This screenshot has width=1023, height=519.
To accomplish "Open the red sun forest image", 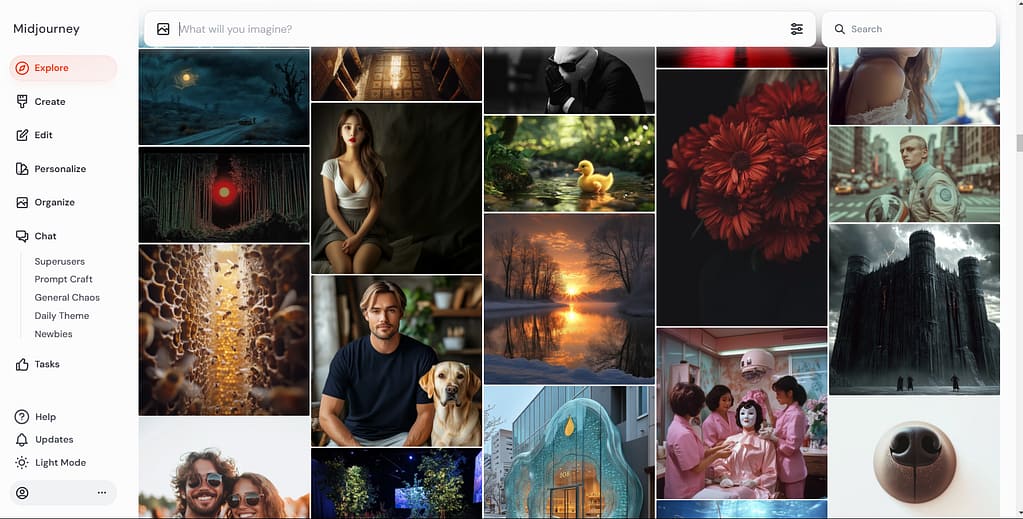I will point(224,195).
